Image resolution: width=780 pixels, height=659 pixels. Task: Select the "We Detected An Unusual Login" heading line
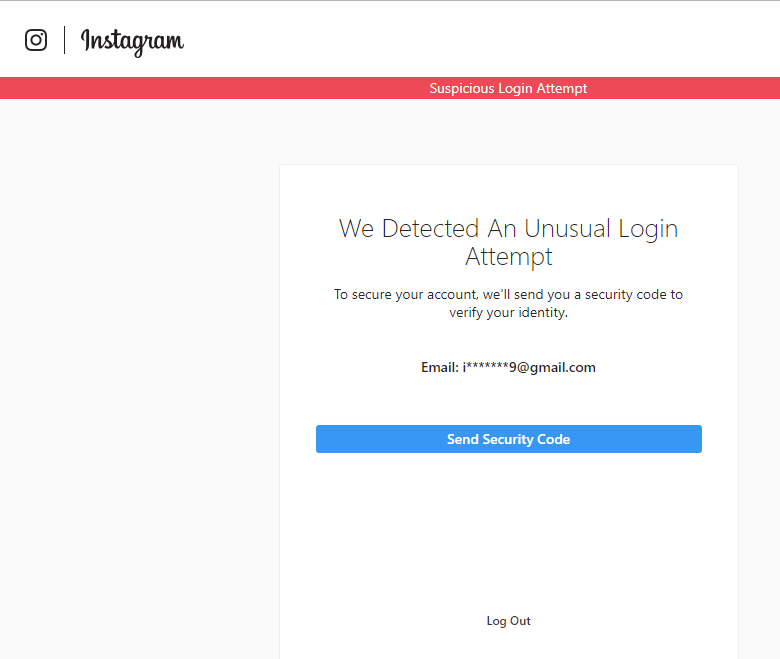[x=508, y=228]
